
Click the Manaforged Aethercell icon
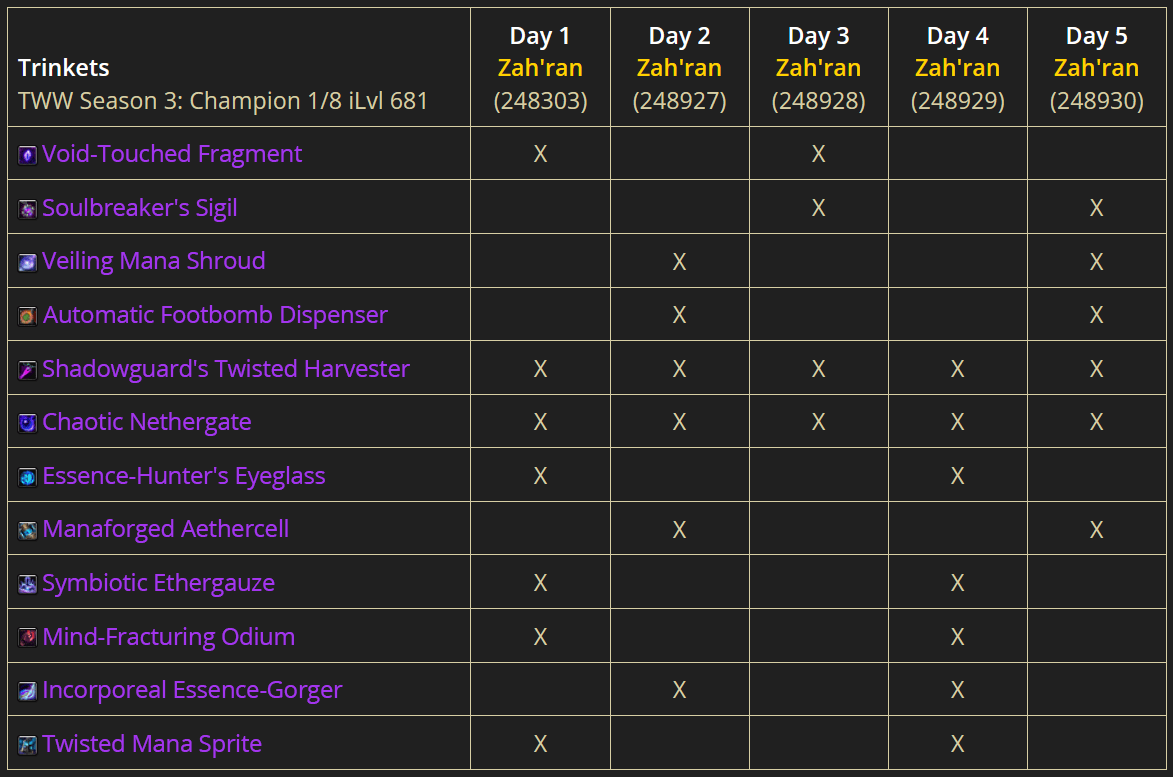click(28, 530)
